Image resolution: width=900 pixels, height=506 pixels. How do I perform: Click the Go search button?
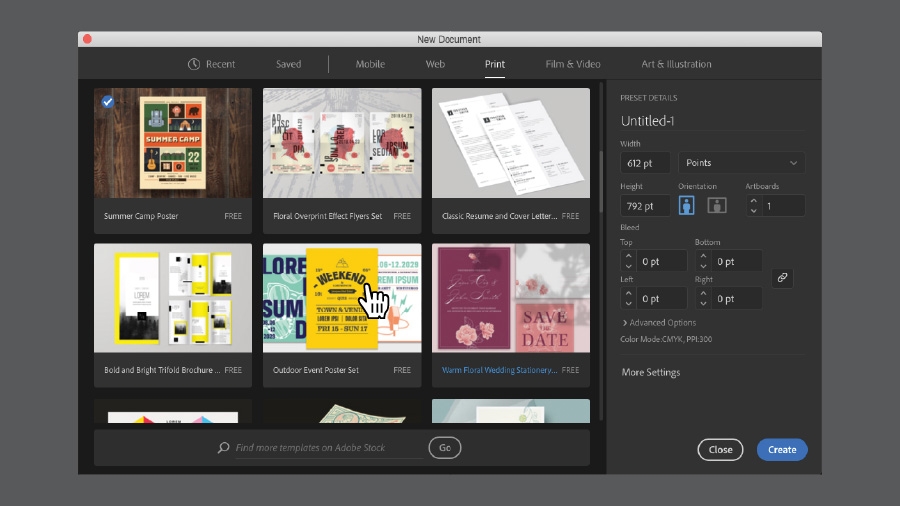pos(445,447)
